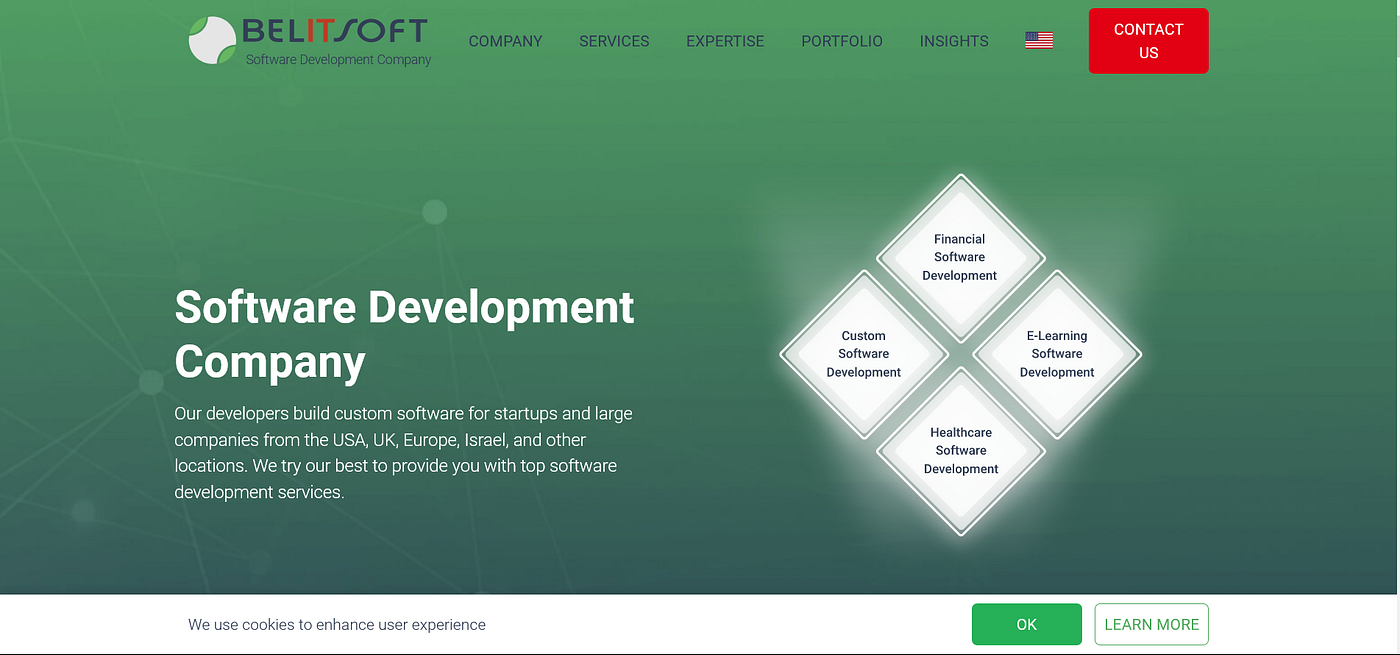Click the Software Development Company heading
The width and height of the screenshot is (1400, 655).
coord(404,335)
